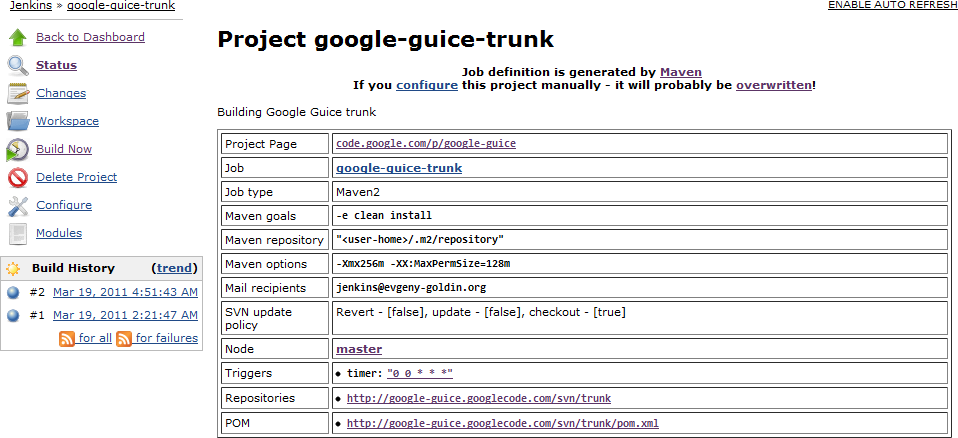Click the clock Build Now icon
Image resolution: width=958 pixels, height=438 pixels.
point(18,150)
